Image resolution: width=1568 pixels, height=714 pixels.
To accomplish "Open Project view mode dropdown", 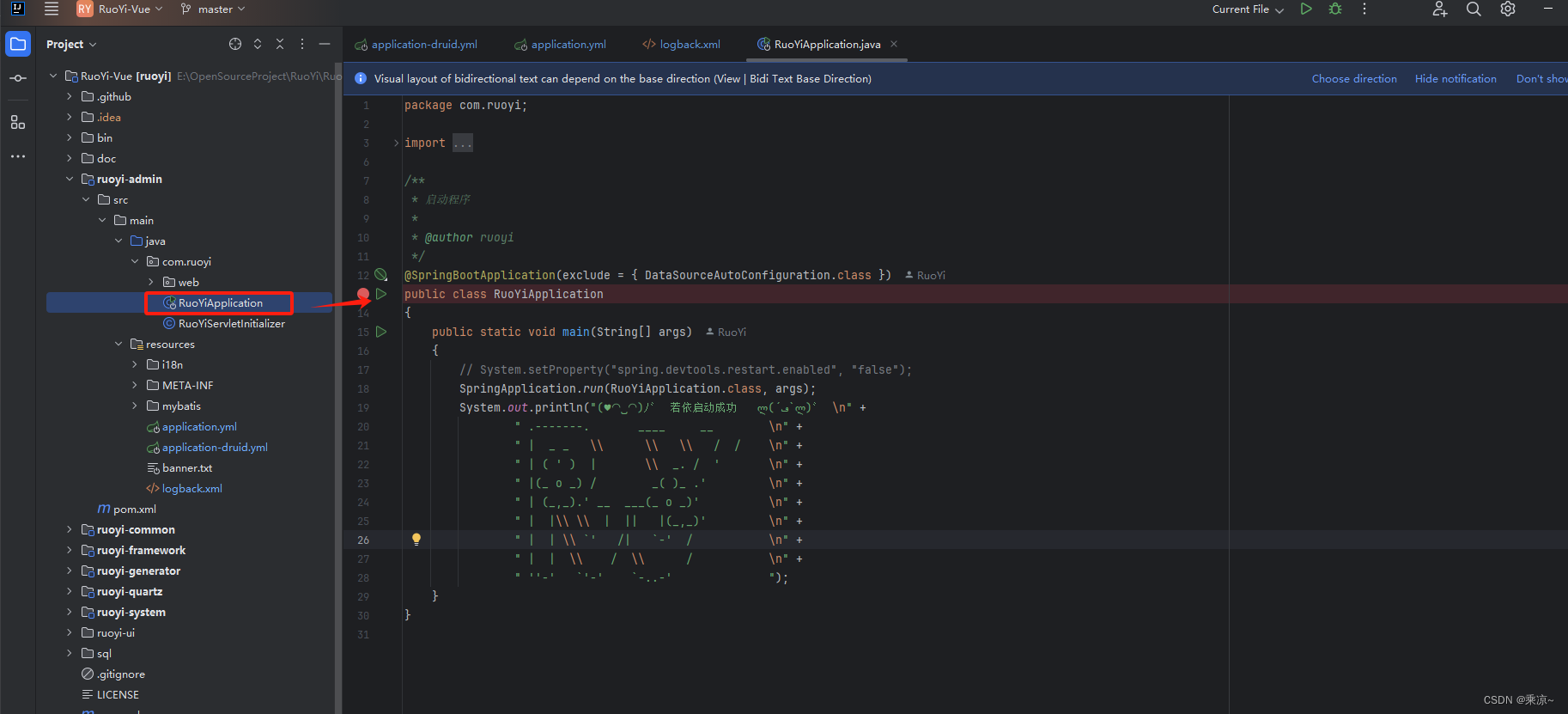I will pos(71,44).
